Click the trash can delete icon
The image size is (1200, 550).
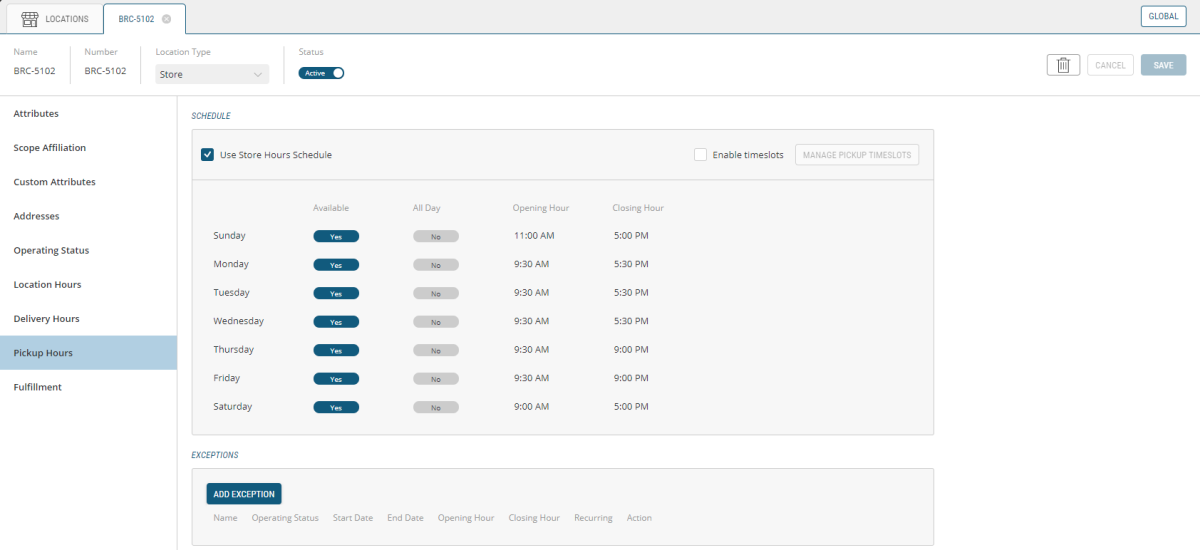click(1063, 65)
